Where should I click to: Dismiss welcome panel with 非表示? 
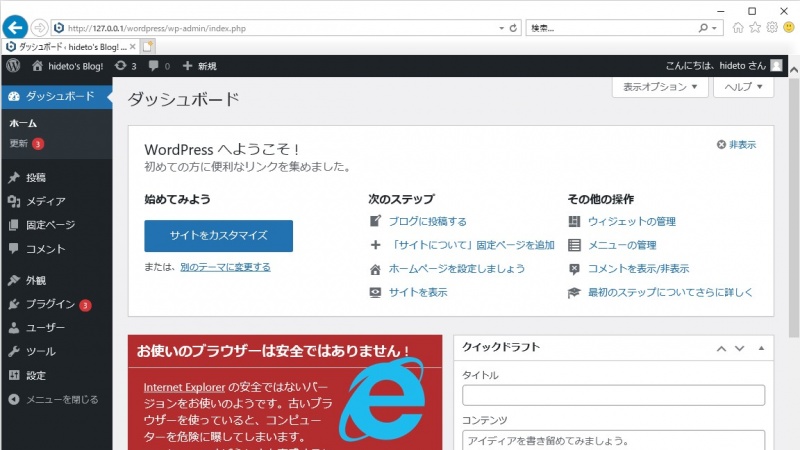(736, 145)
